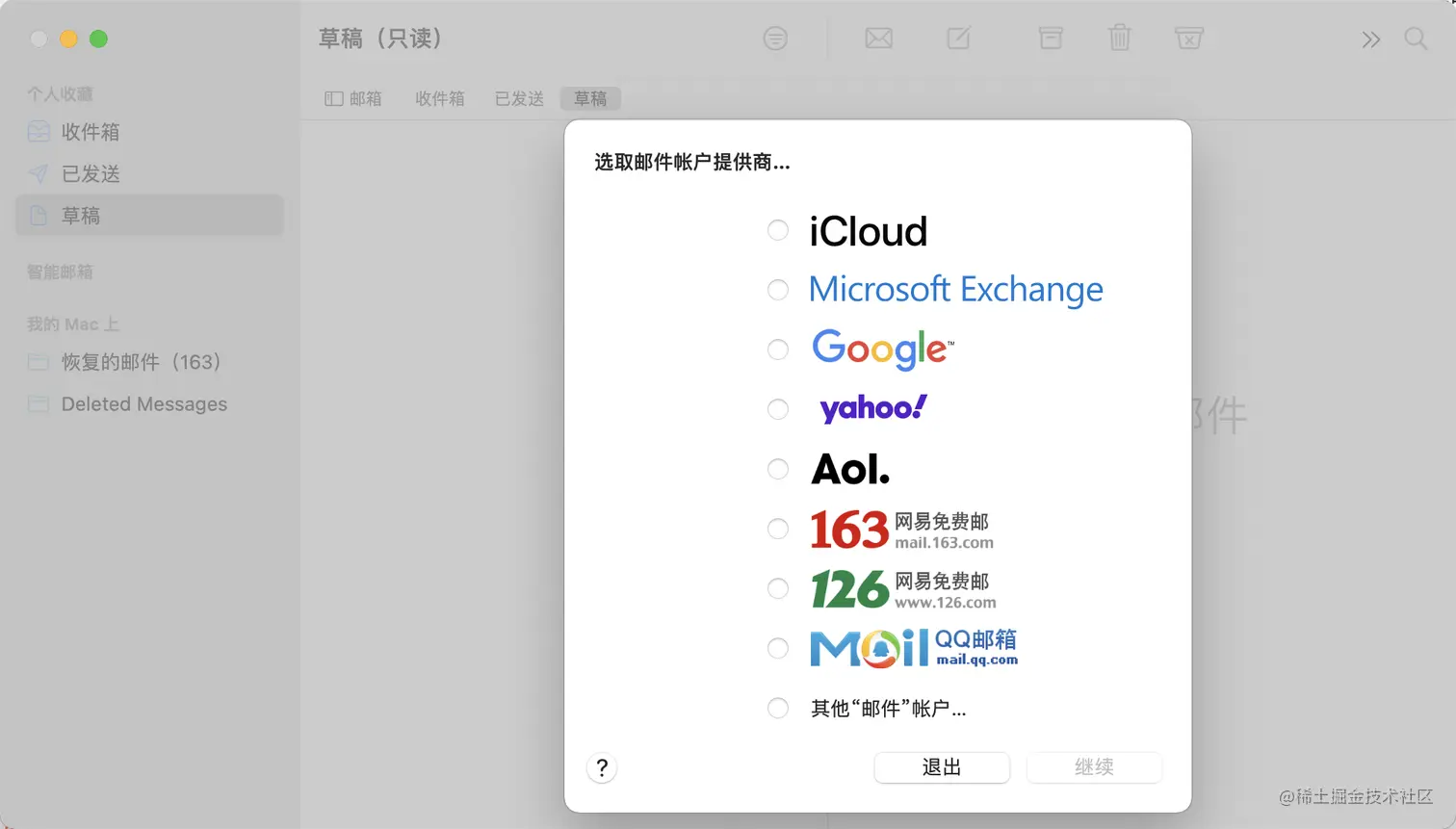Expand the toolbar overflow chevrons
Viewport: 1456px width, 829px height.
1371,39
